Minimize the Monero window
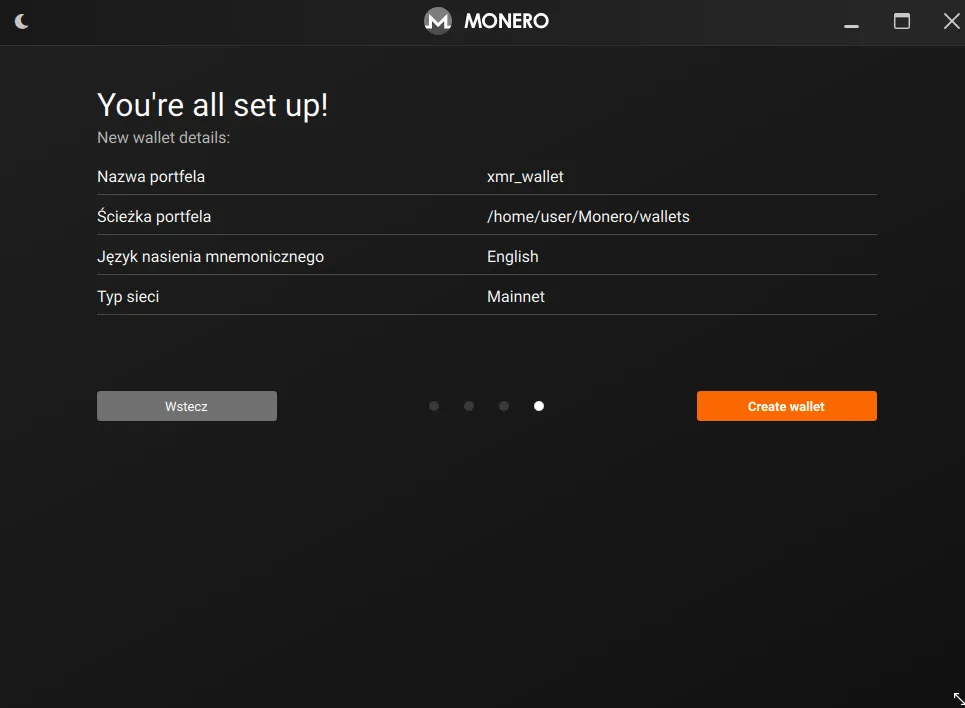 [x=851, y=26]
